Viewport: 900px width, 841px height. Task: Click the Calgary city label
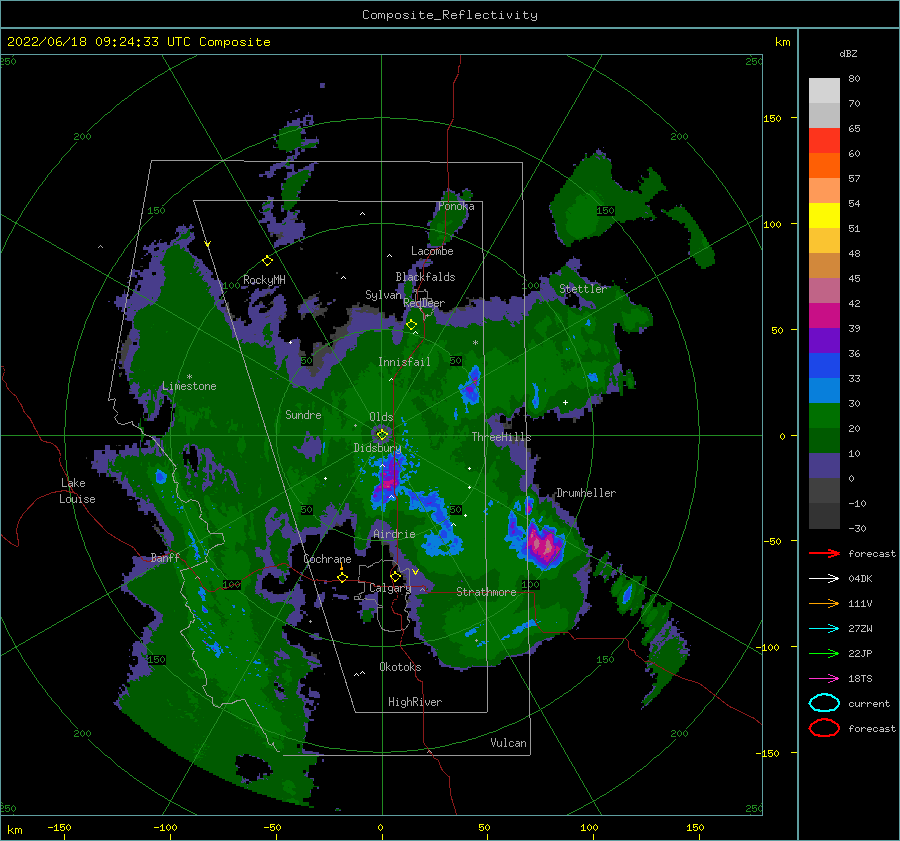point(390,588)
